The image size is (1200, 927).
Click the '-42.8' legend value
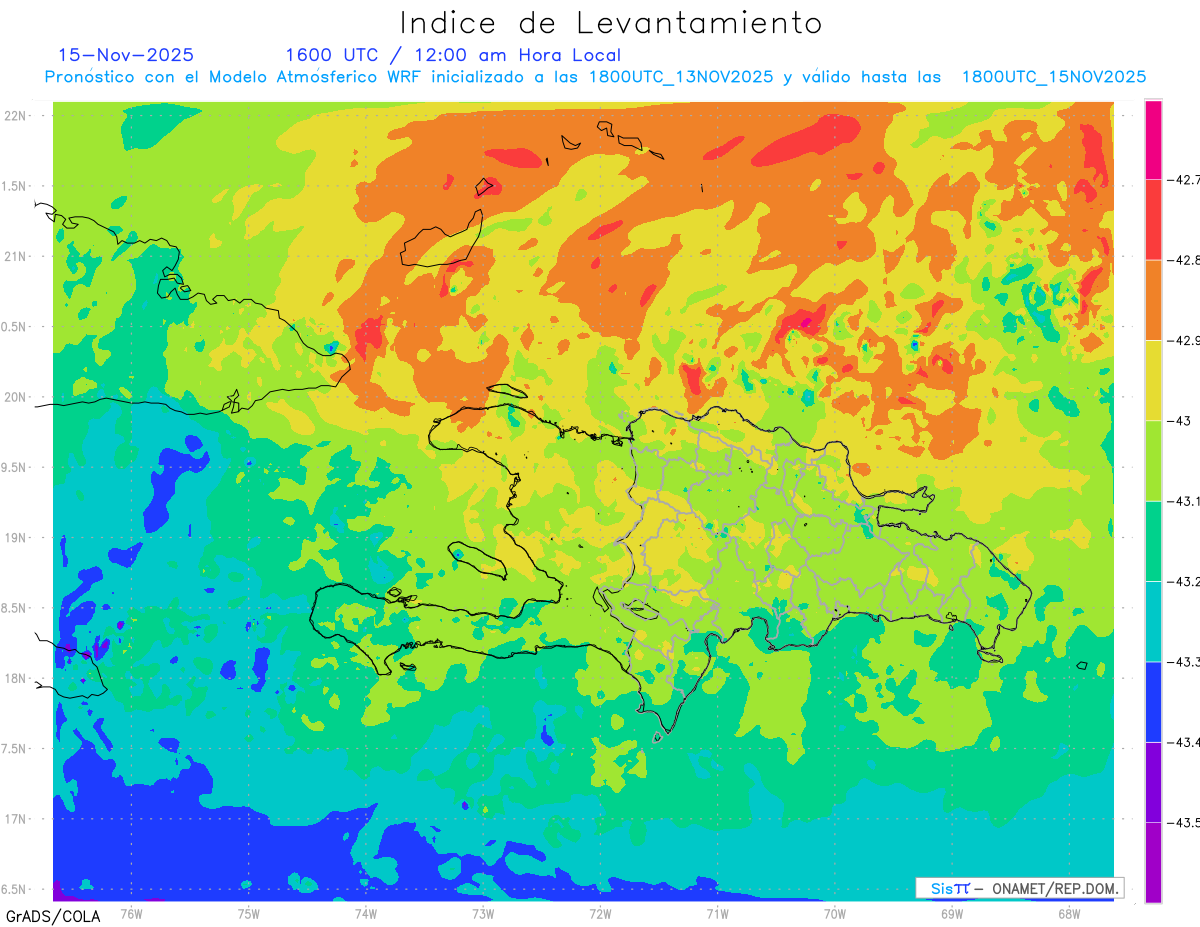pyautogui.click(x=1182, y=260)
